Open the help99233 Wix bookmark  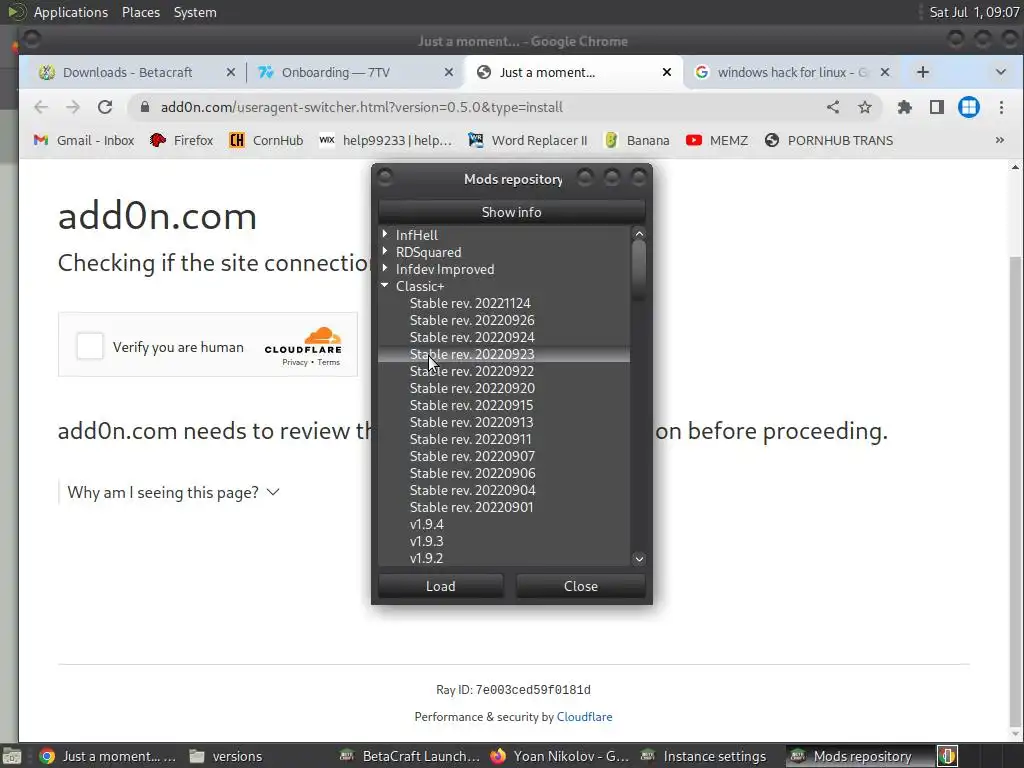[x=385, y=140]
